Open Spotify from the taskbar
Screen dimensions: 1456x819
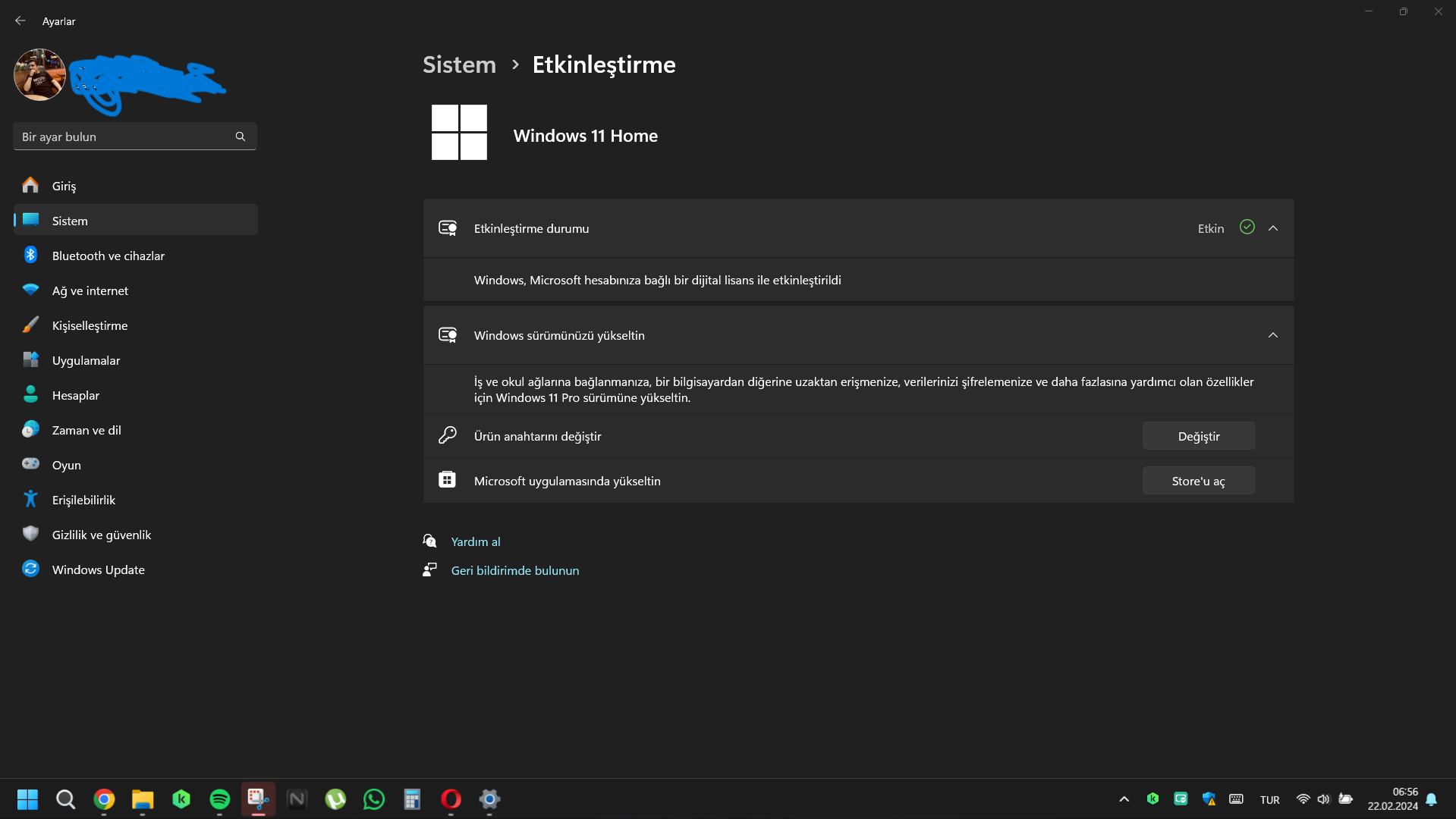pos(220,799)
